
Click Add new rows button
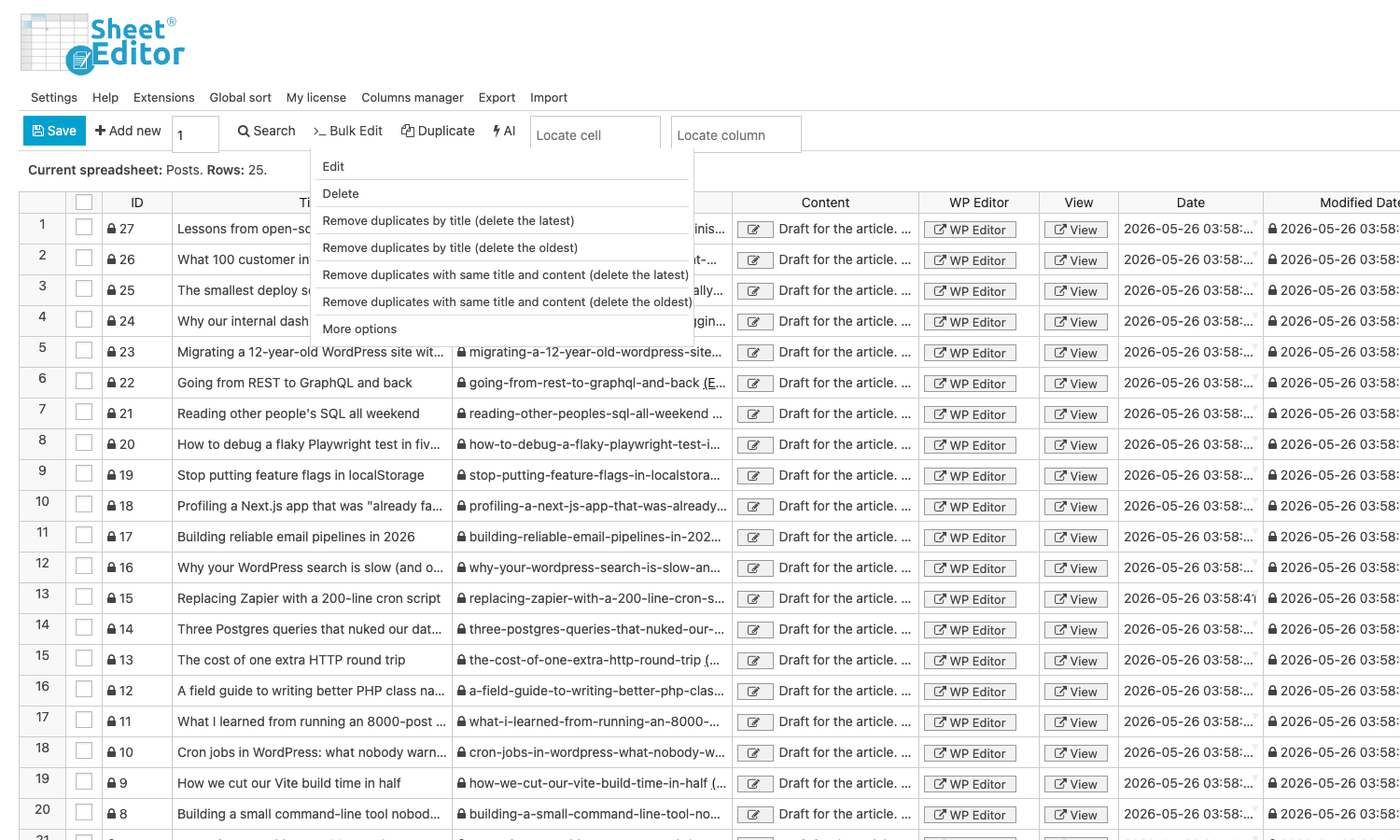tap(128, 131)
